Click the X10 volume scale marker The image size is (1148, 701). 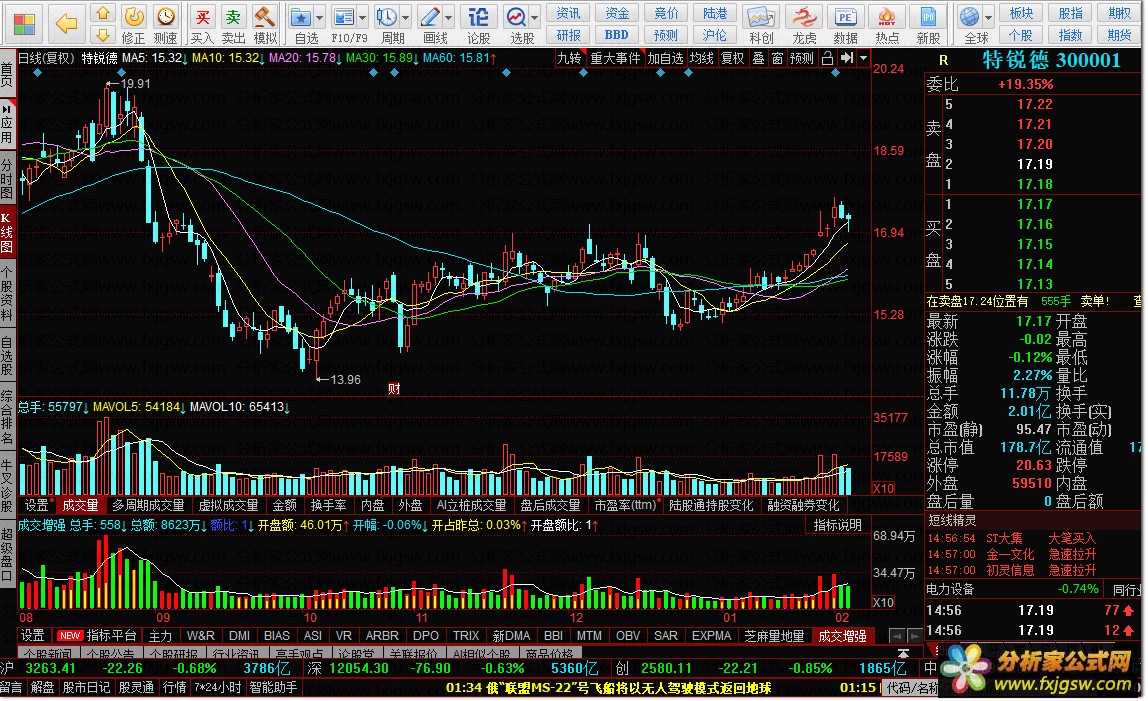(883, 488)
